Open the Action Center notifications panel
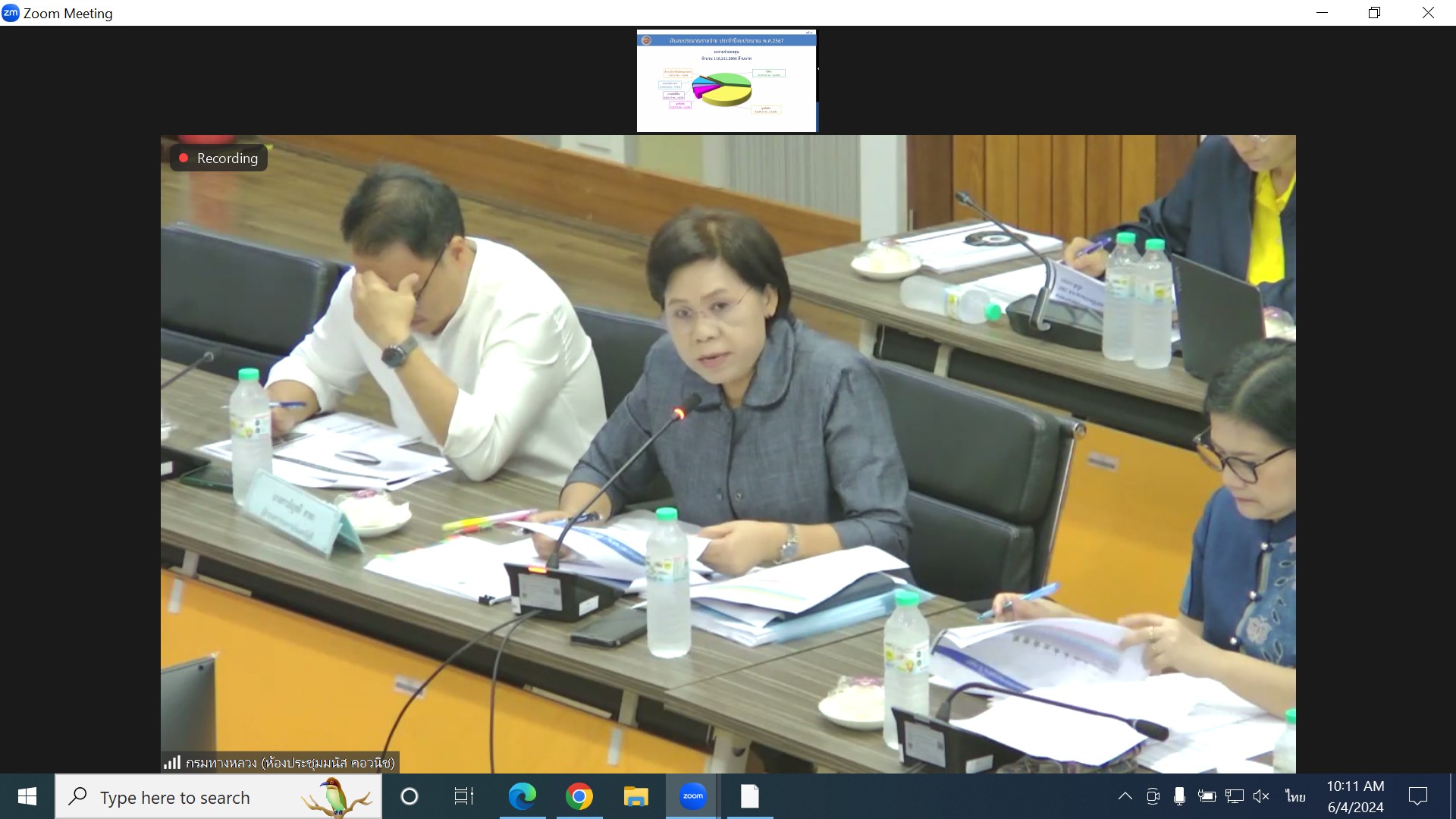This screenshot has height=819, width=1456. coord(1417,796)
